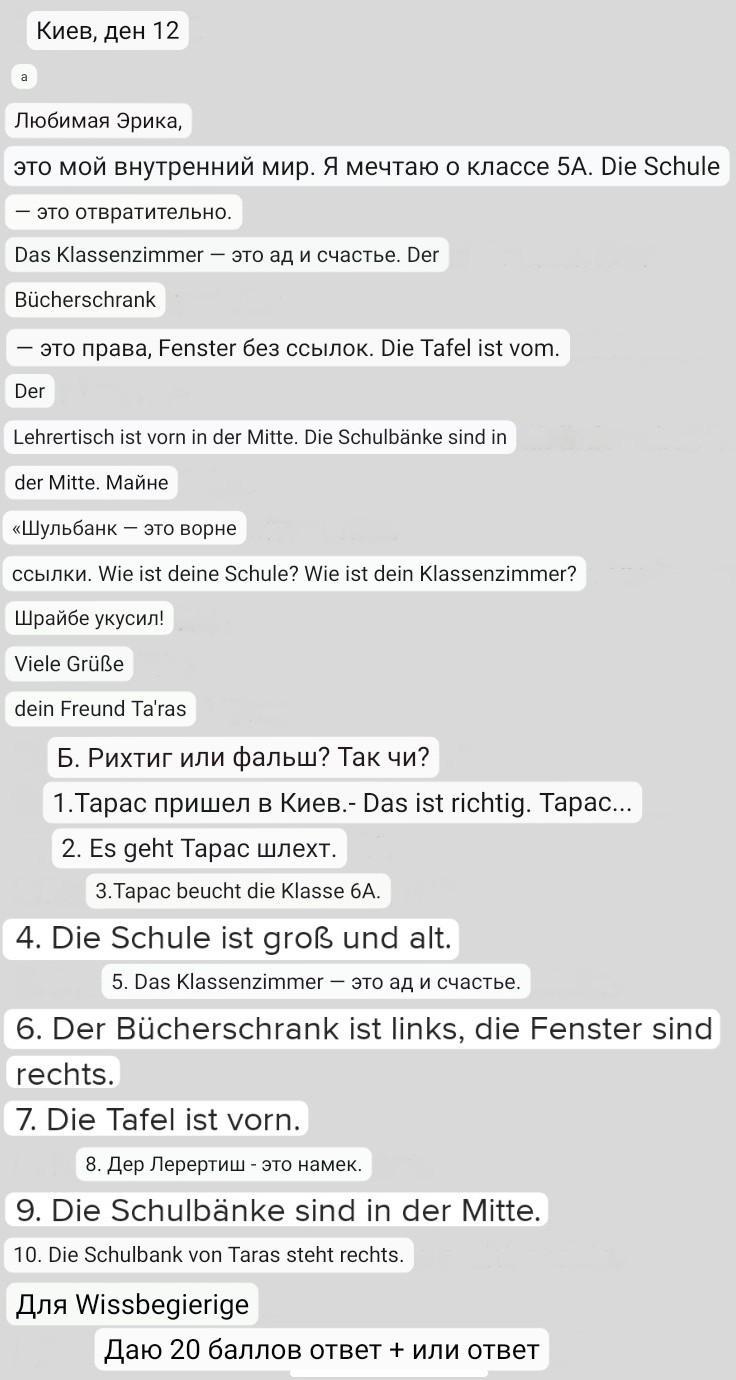This screenshot has width=736, height=1380.
Task: Click statement '2. Es geht Тарас шлехт.'
Action: coord(198,849)
